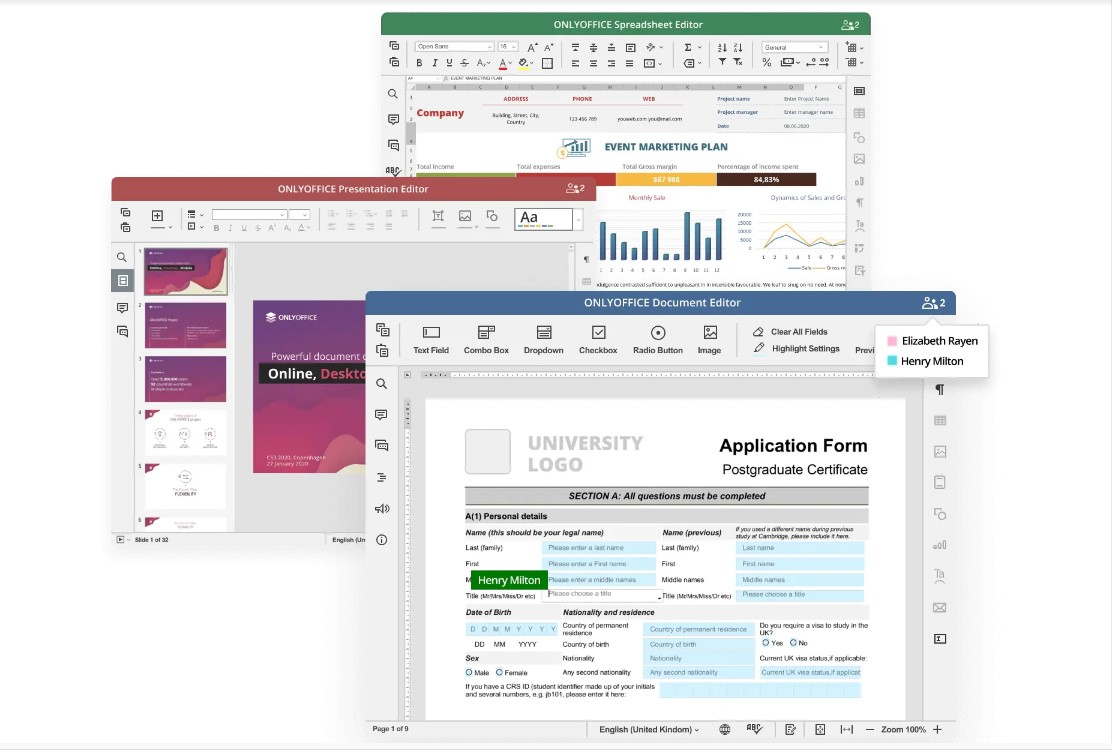Show co-editing users list in Document Editor header
This screenshot has width=1112, height=750.
933,303
